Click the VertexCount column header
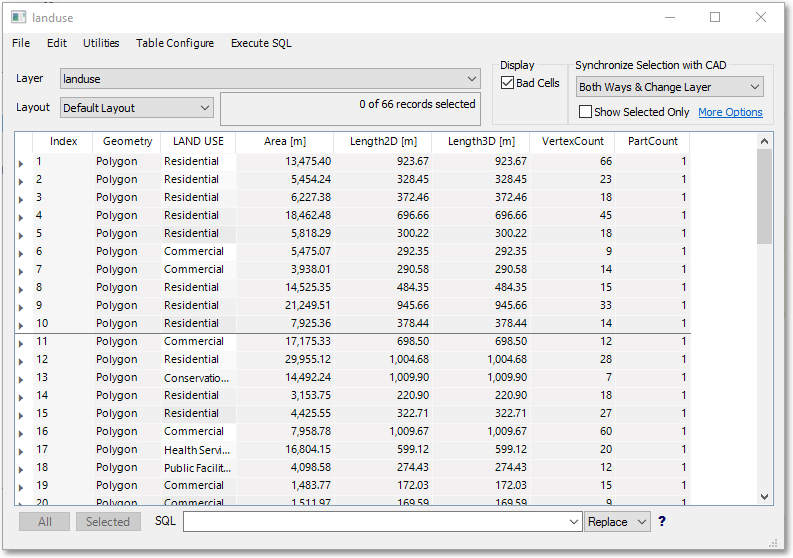 [572, 141]
